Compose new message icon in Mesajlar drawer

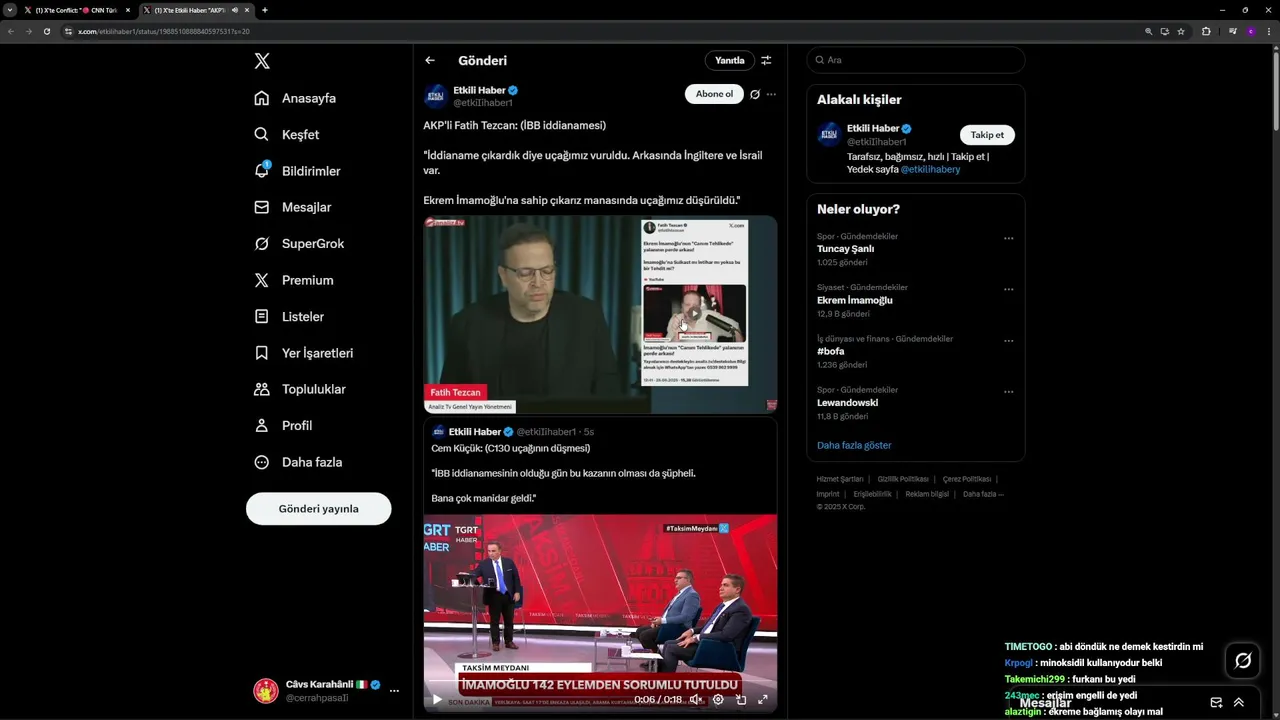pyautogui.click(x=1216, y=703)
